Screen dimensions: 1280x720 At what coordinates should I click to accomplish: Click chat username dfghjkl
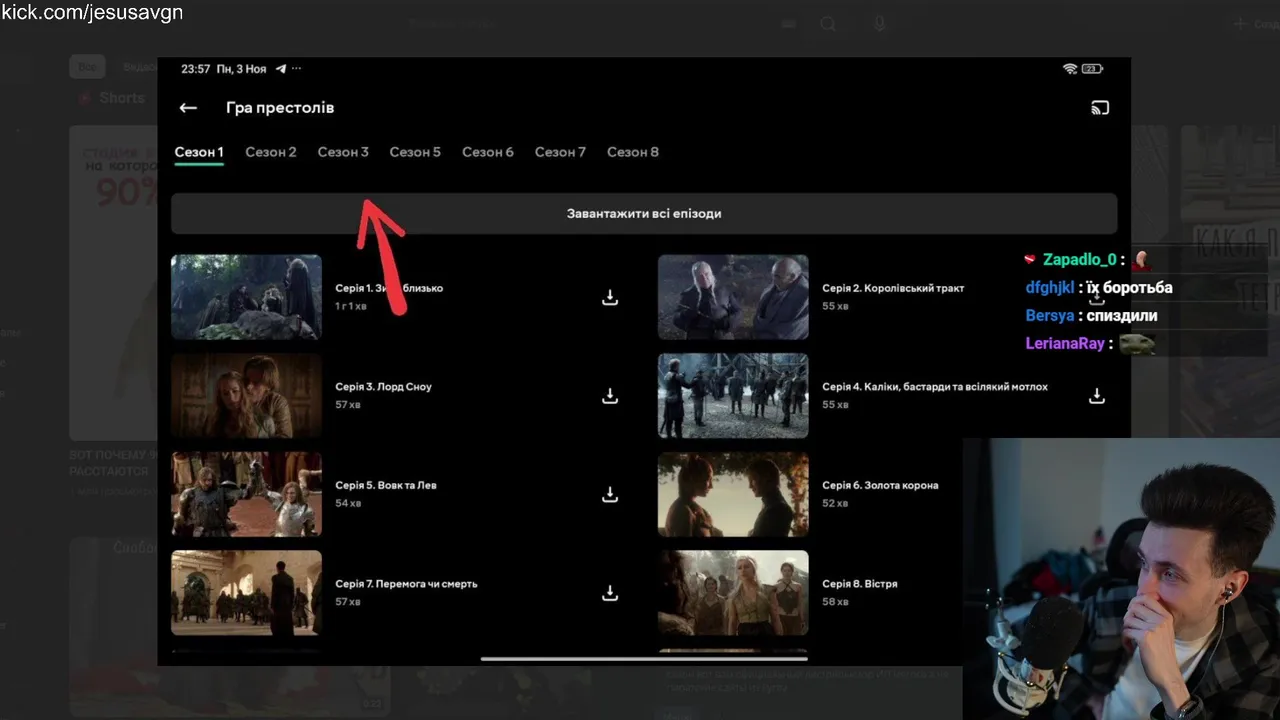(1050, 288)
